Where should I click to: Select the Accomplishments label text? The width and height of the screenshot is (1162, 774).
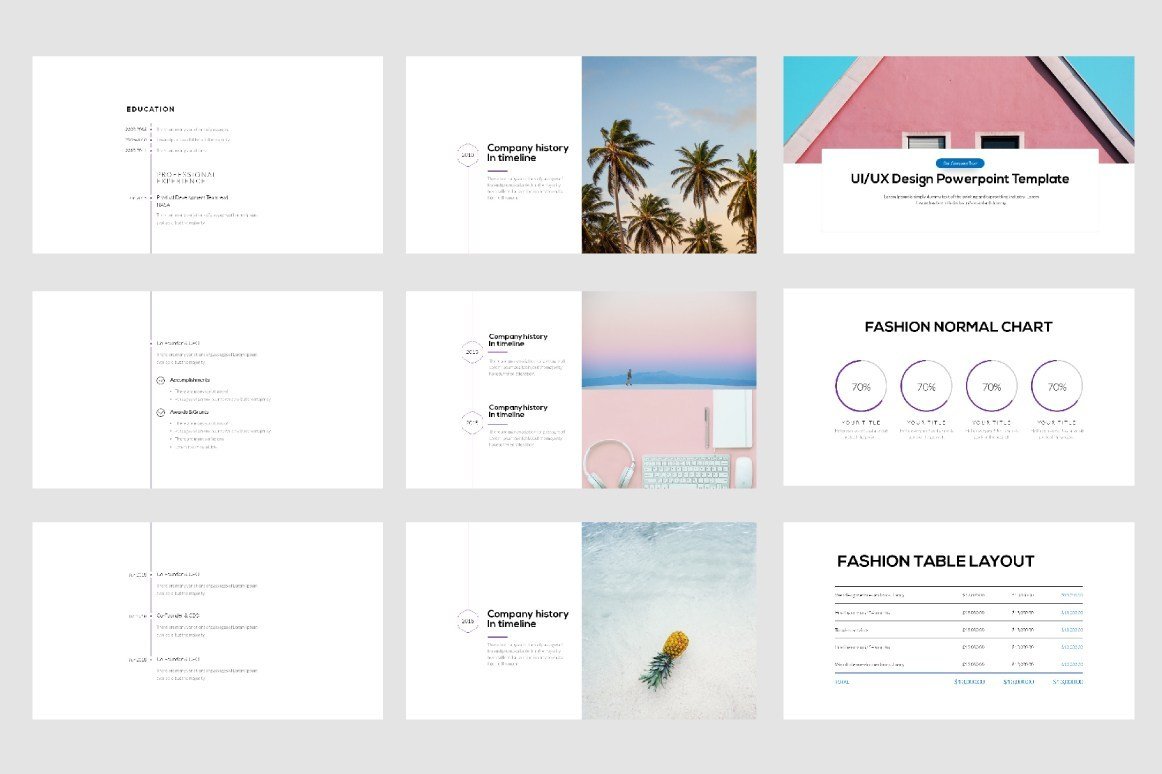190,380
